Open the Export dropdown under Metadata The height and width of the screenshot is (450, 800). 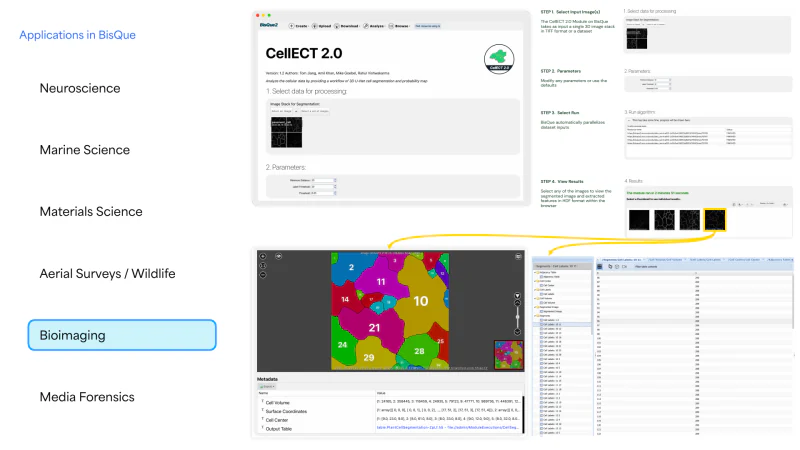pos(267,387)
